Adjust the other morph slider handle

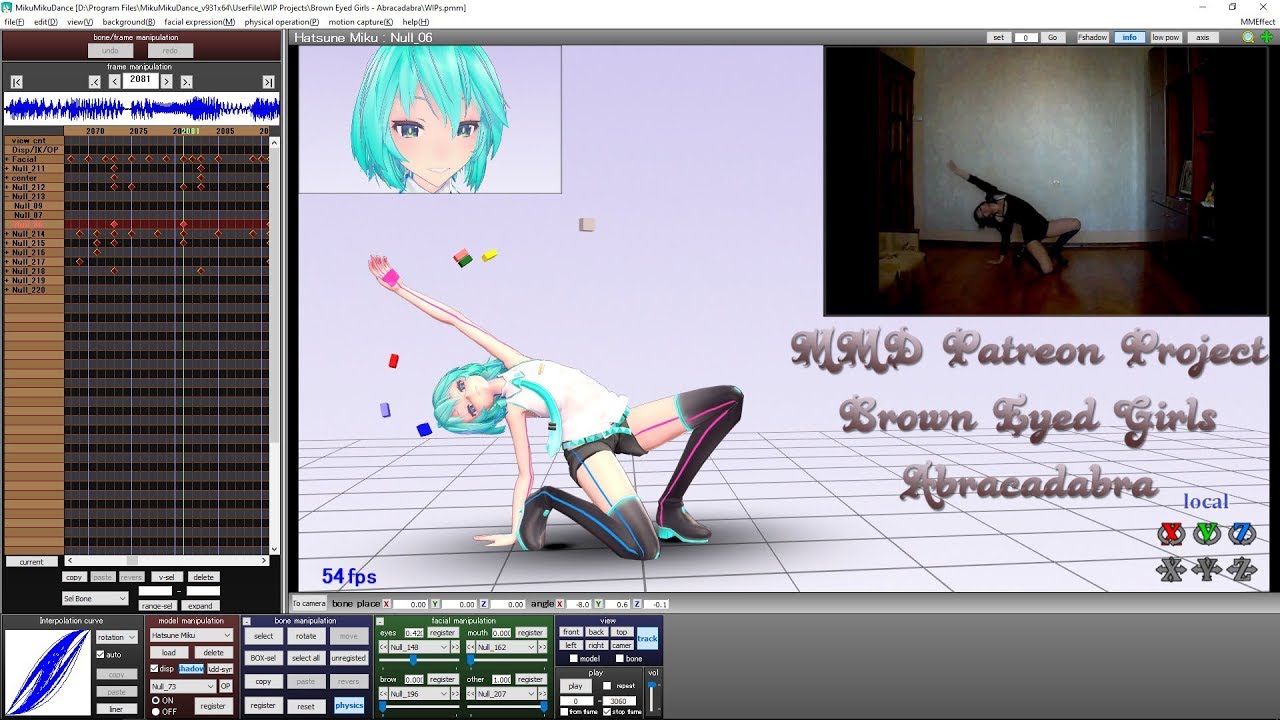[543, 706]
